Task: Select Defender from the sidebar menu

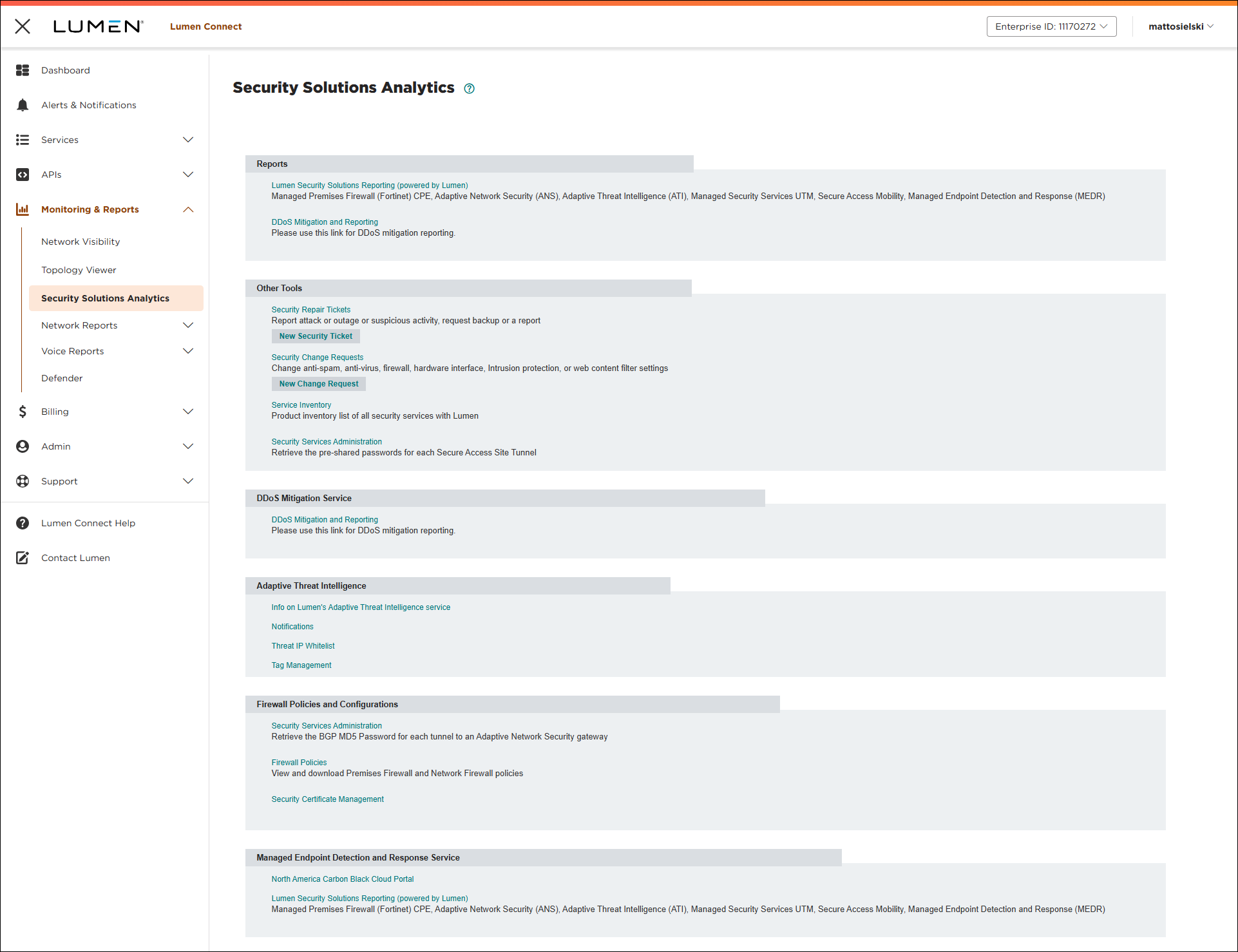Action: click(62, 377)
